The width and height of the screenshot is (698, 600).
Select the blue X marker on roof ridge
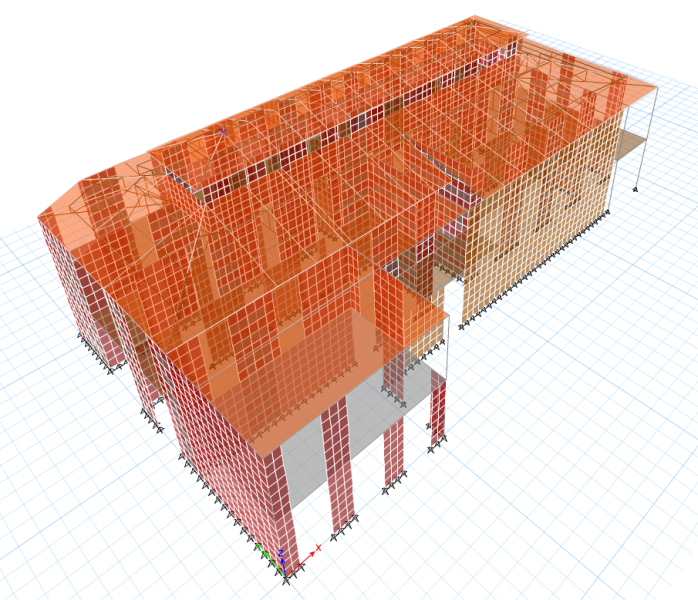[x=223, y=132]
